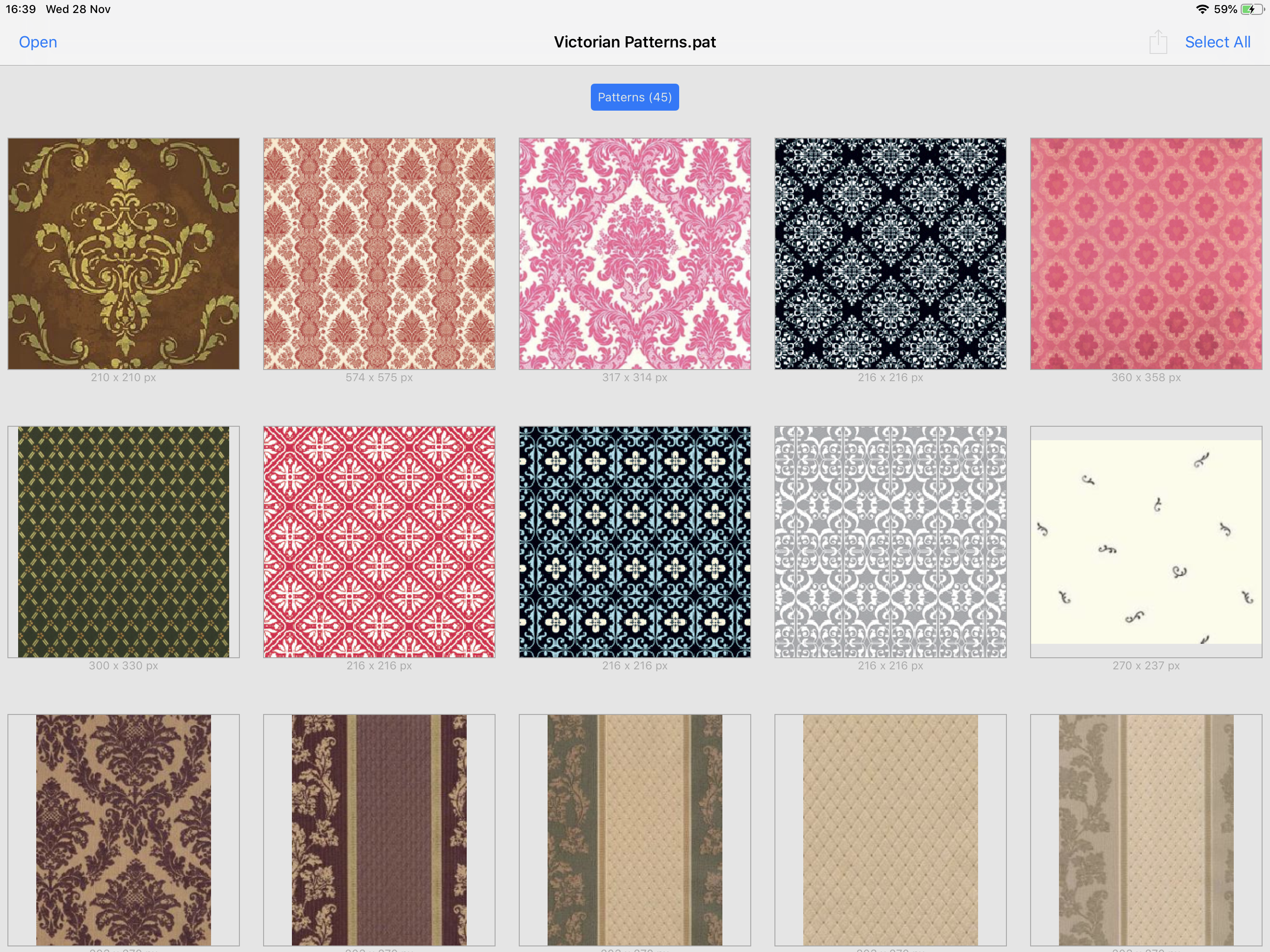Viewport: 1270px width, 952px height.
Task: Select the gray and white scrollwork pattern
Action: tap(890, 542)
